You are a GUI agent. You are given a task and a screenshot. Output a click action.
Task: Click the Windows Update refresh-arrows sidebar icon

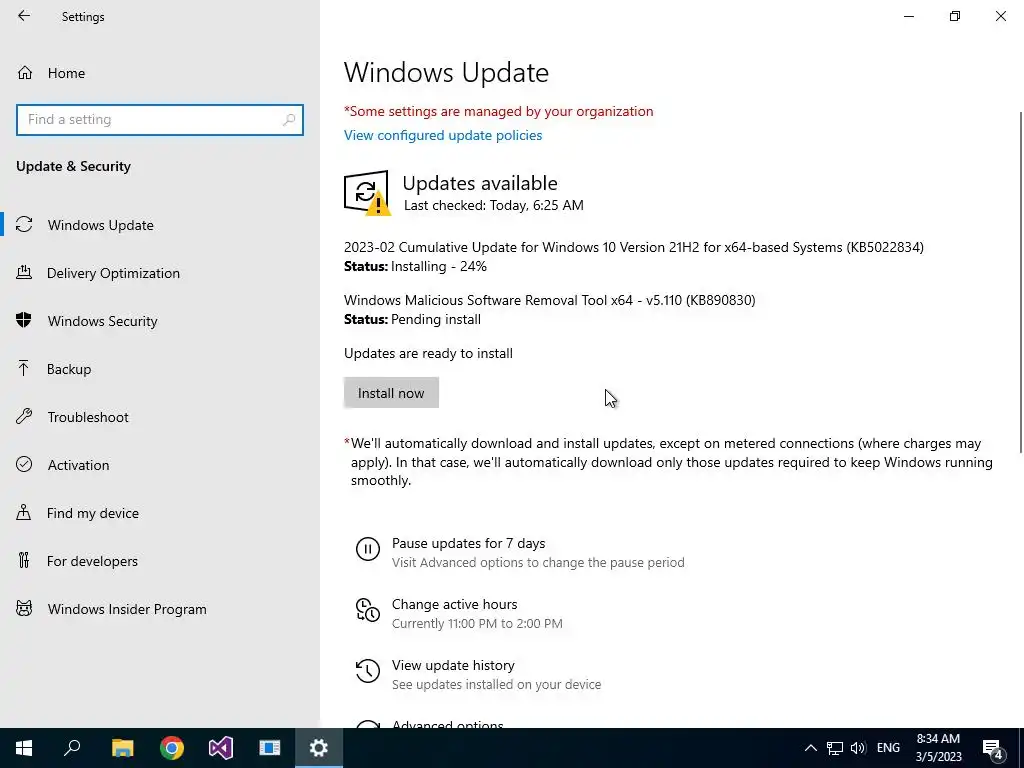pyautogui.click(x=24, y=225)
